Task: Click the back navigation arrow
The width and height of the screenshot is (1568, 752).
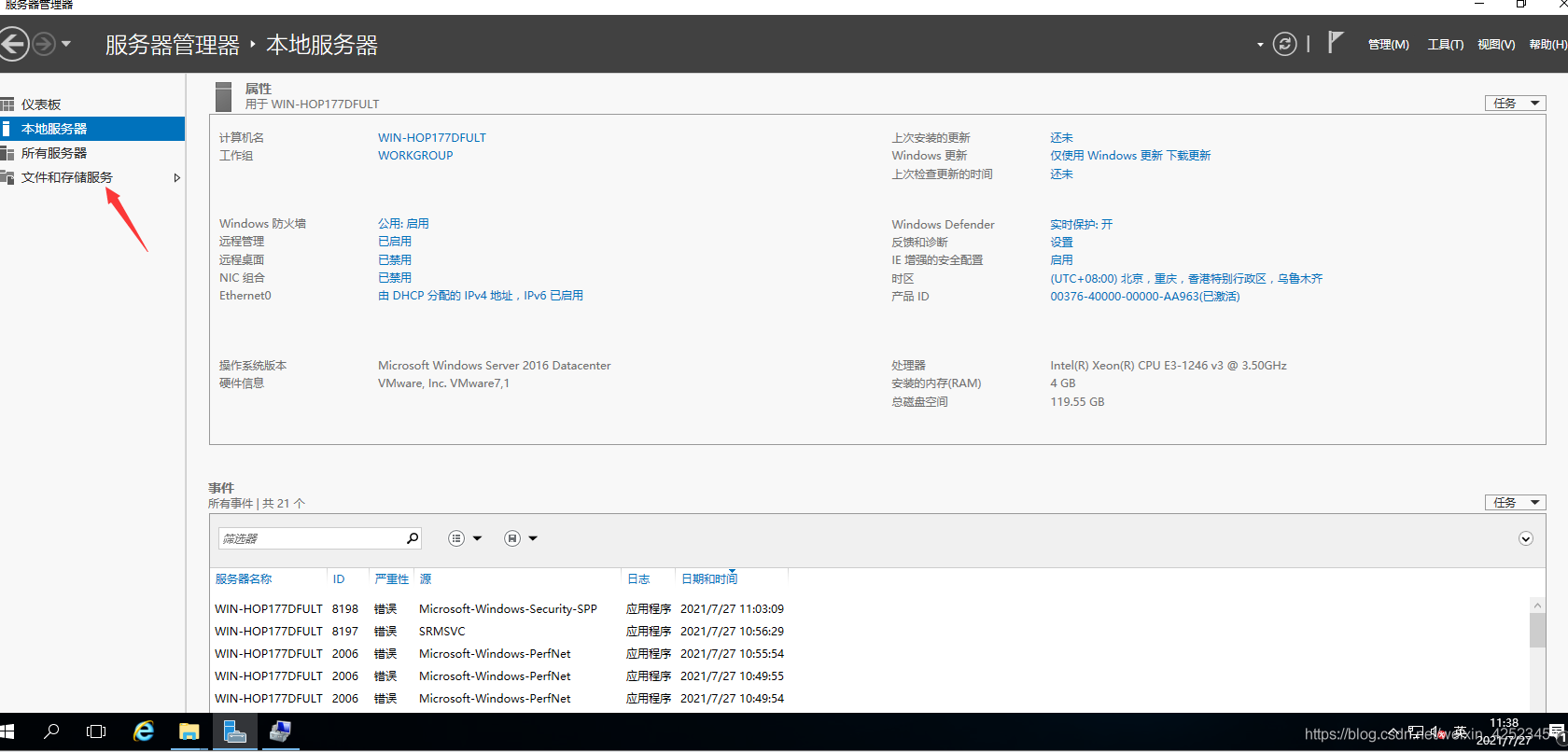Action: pos(13,44)
